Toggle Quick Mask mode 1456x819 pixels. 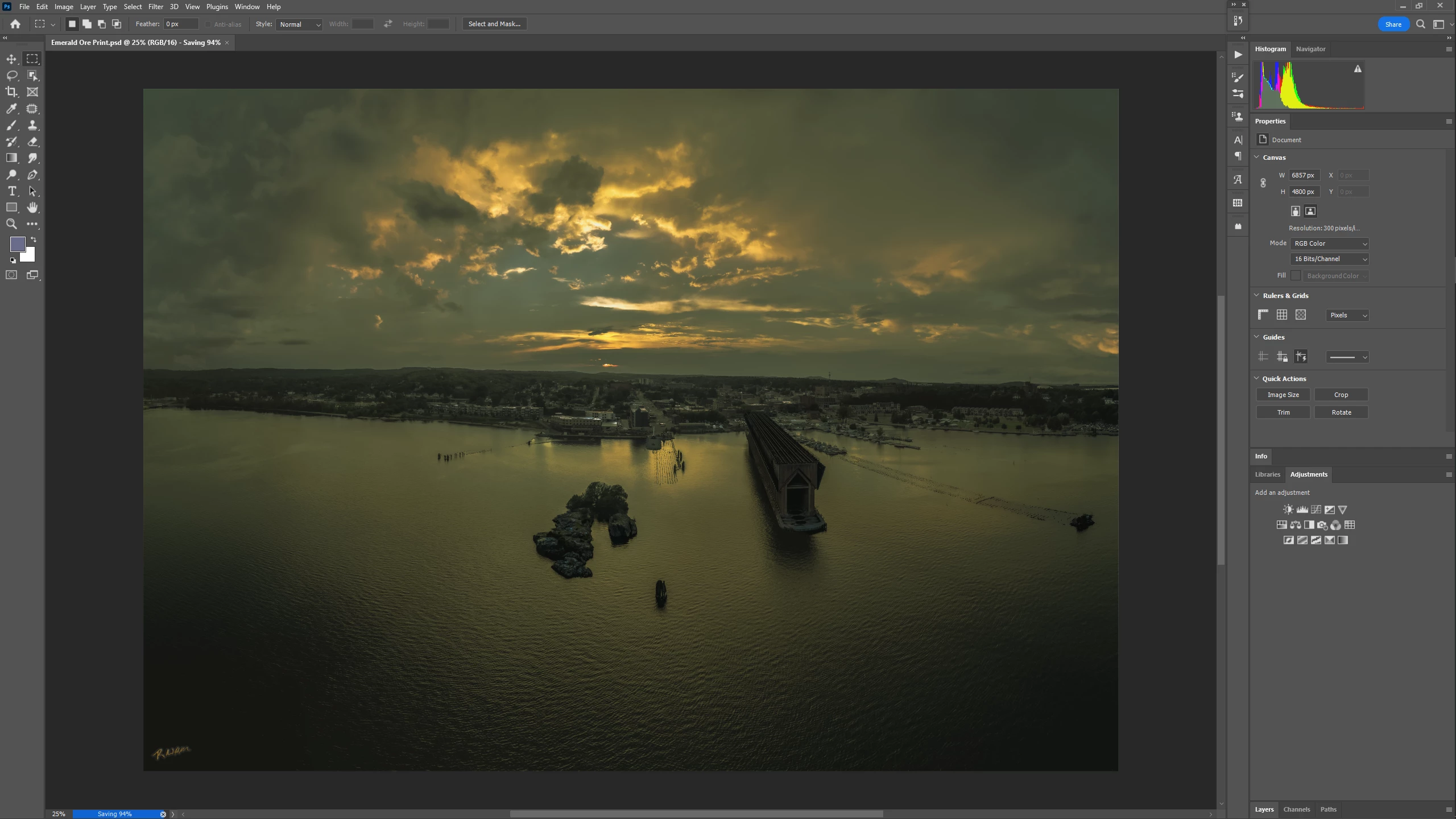[11, 275]
